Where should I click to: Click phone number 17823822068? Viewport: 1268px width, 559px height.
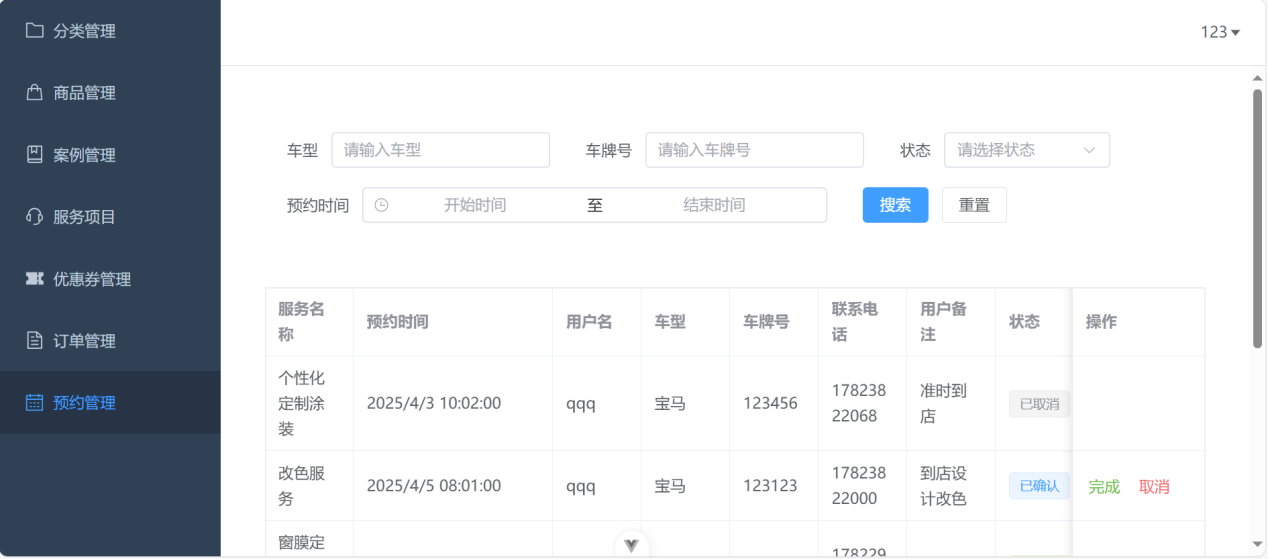click(858, 404)
